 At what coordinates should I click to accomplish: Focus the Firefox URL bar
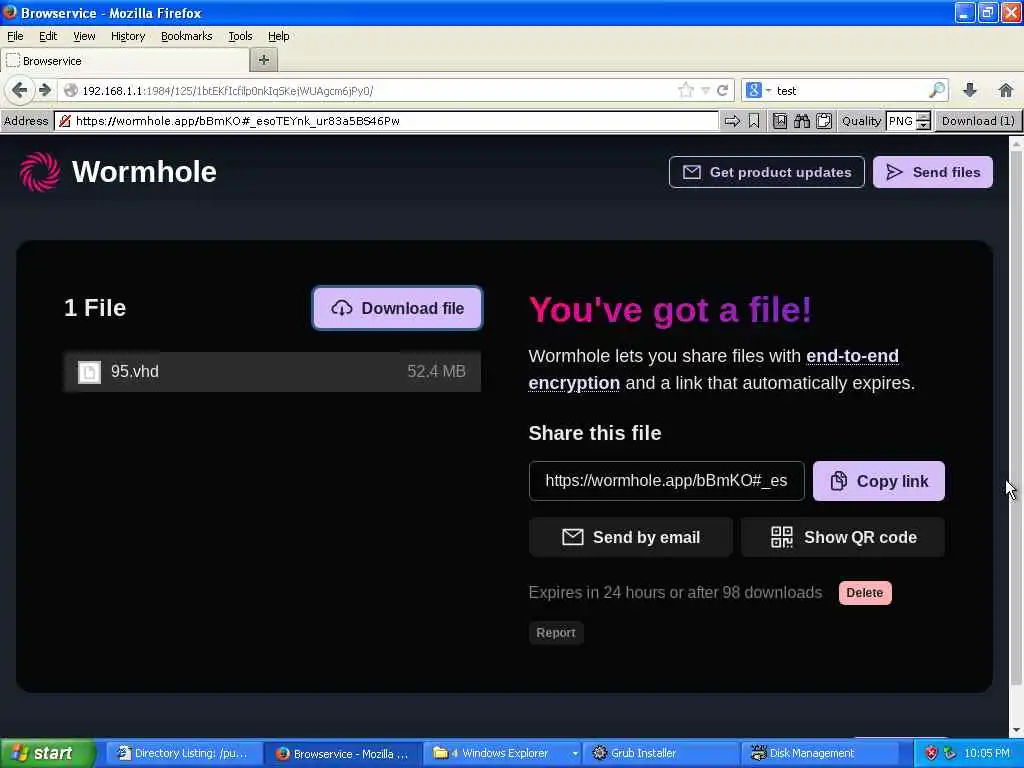(372, 90)
